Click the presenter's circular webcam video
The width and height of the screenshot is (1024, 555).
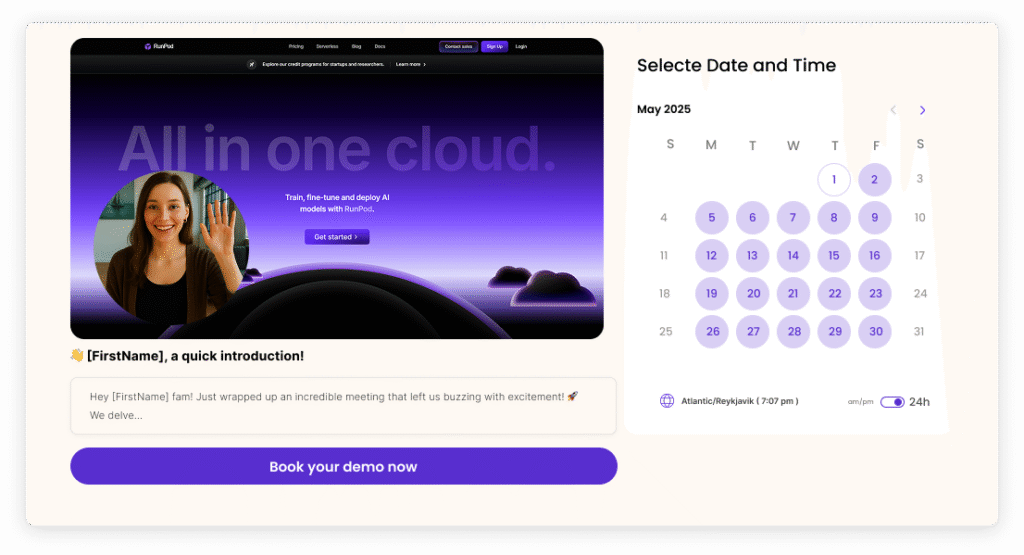pos(172,247)
